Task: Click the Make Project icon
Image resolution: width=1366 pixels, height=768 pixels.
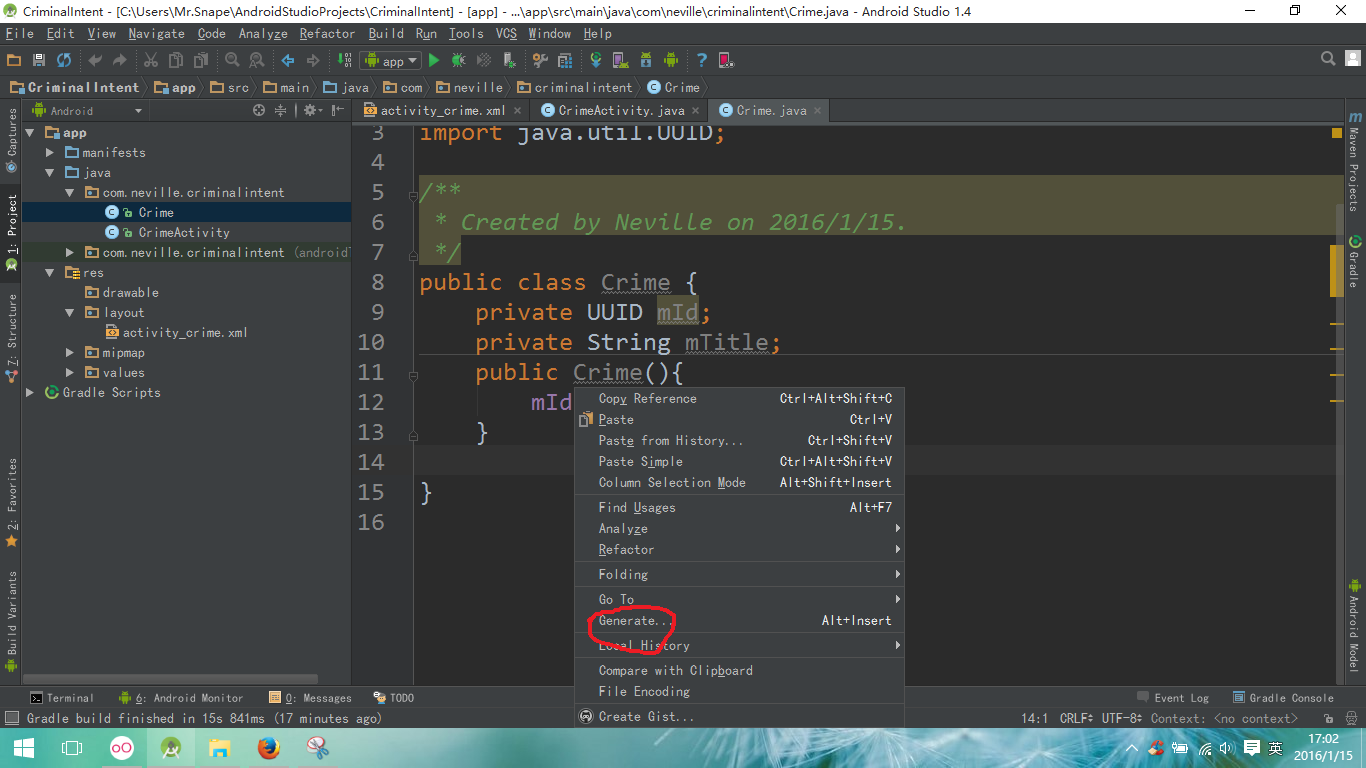Action: [344, 61]
